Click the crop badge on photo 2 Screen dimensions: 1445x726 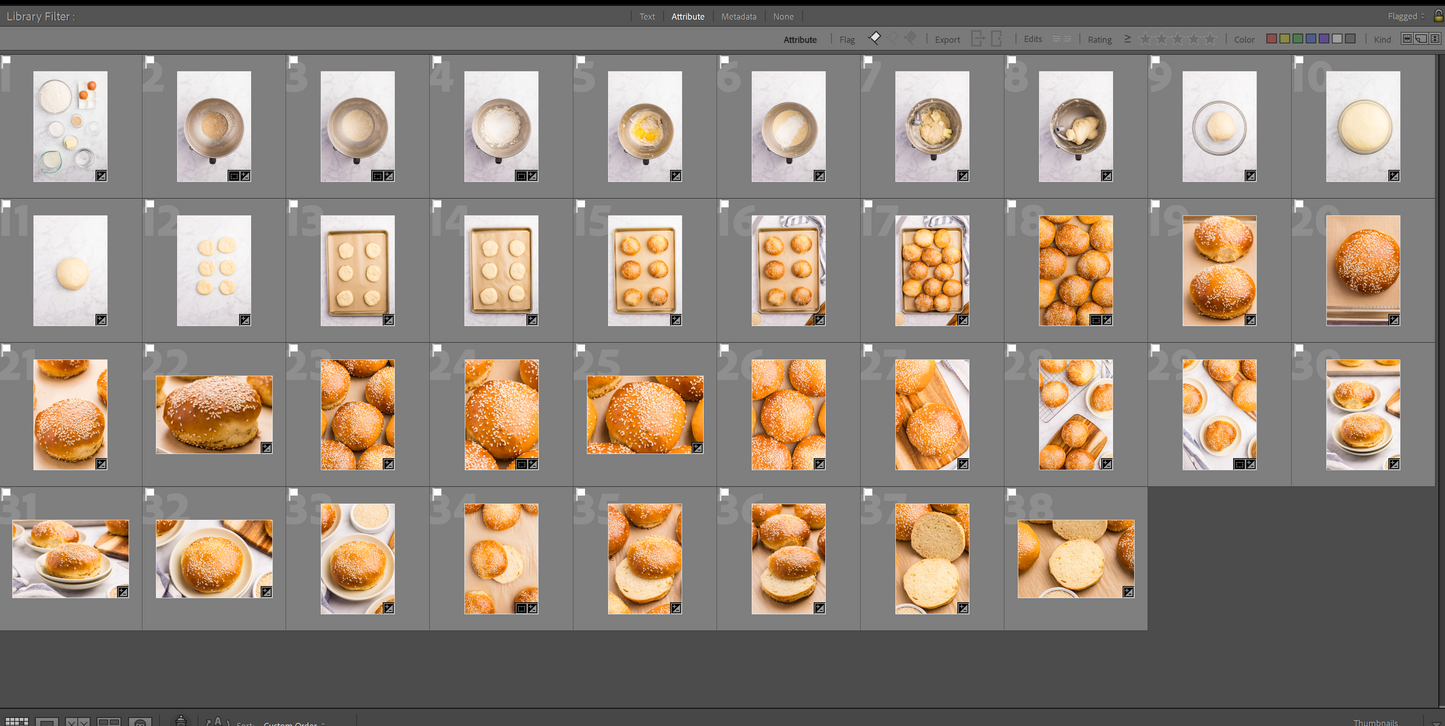point(233,176)
